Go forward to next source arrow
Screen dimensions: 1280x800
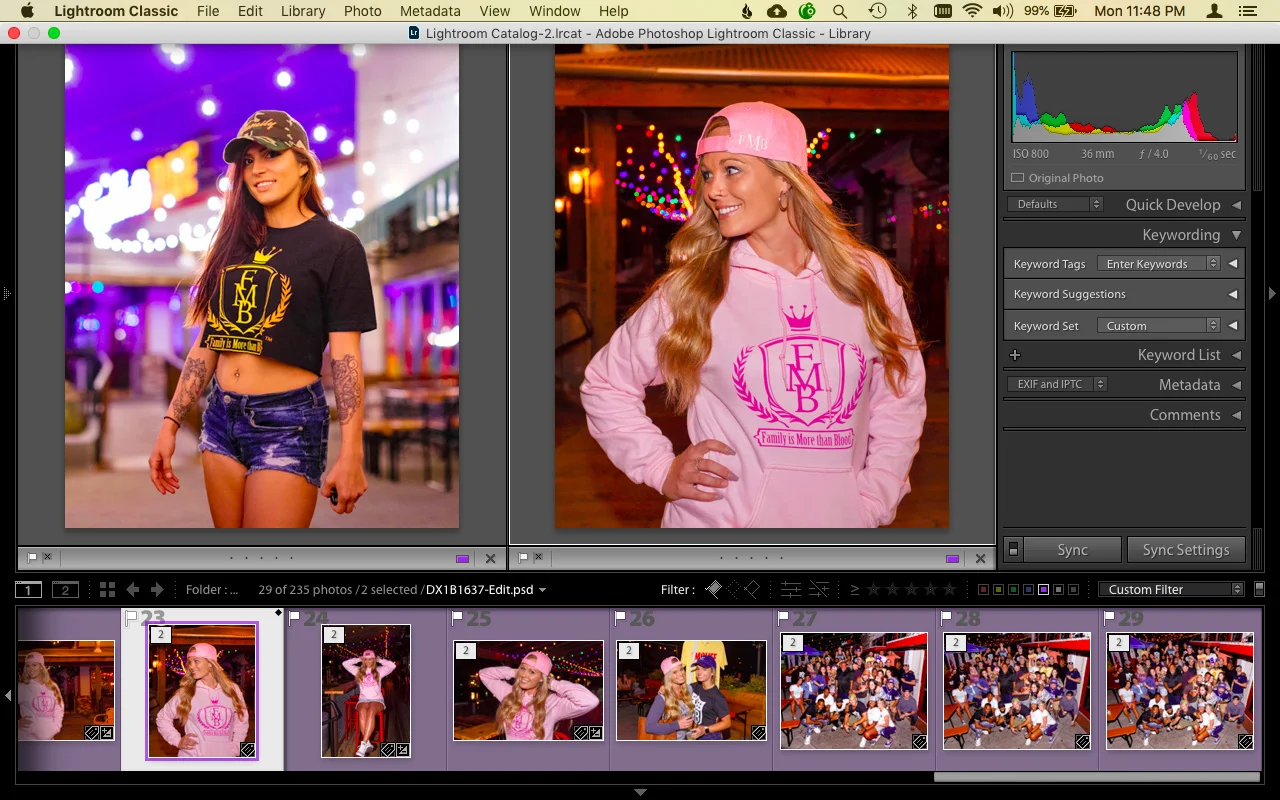click(x=157, y=590)
